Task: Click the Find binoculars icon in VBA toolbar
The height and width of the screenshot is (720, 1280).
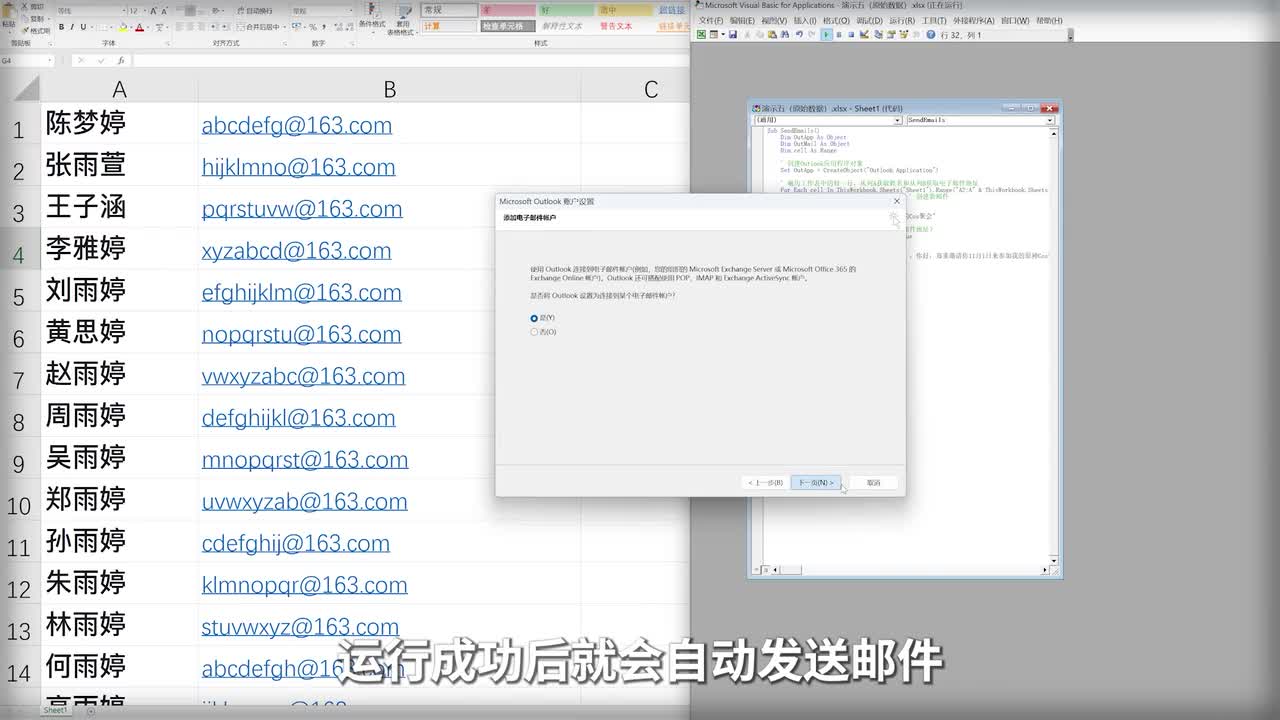Action: coord(785,35)
